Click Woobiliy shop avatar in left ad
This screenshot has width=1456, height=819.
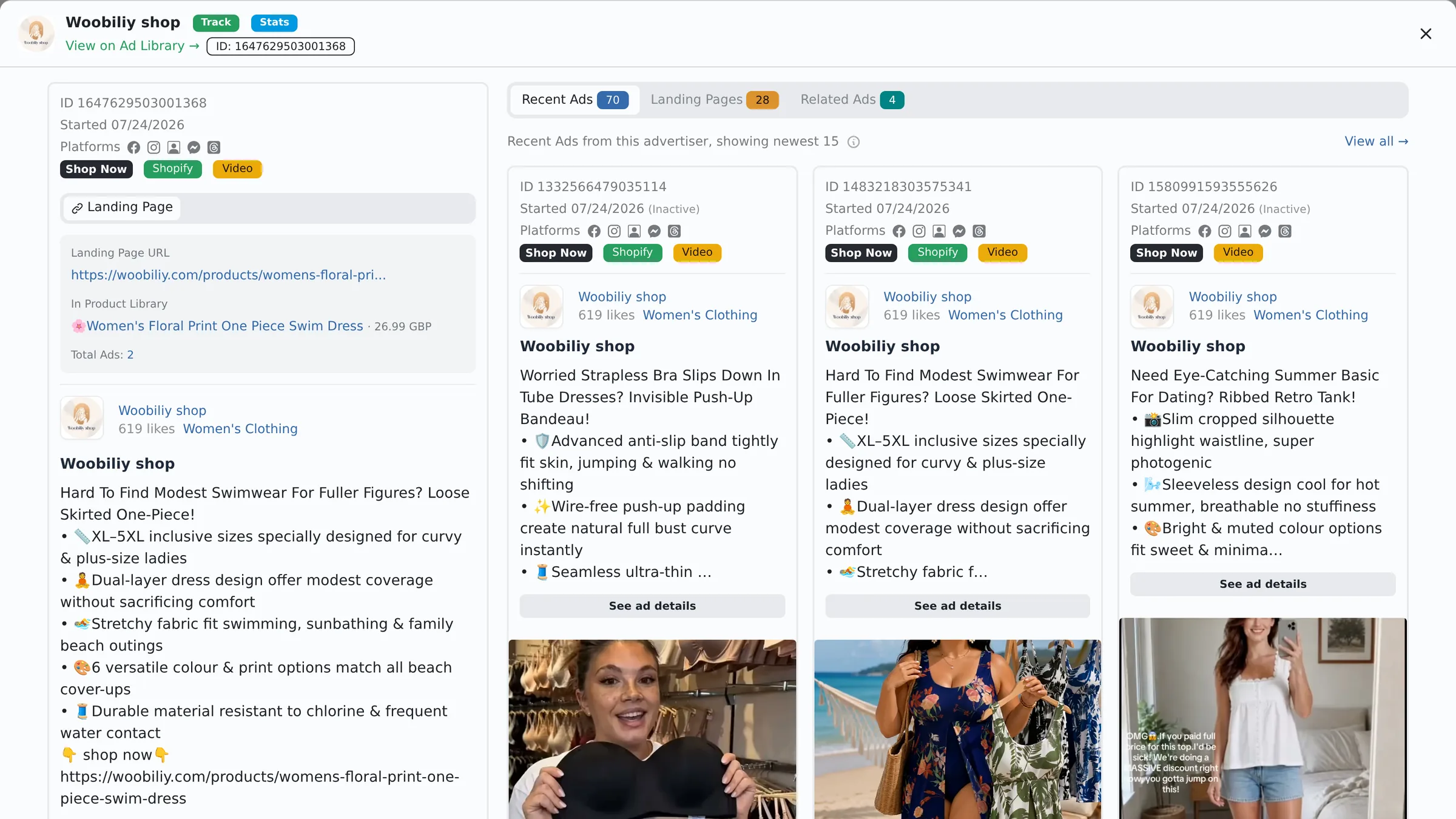[82, 419]
